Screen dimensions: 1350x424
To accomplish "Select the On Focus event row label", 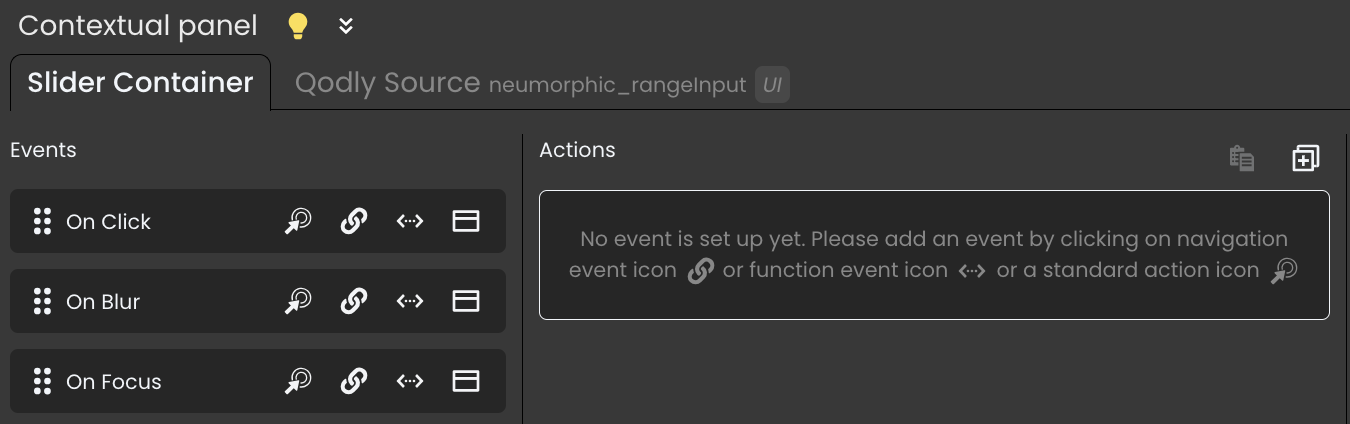I will tap(114, 381).
